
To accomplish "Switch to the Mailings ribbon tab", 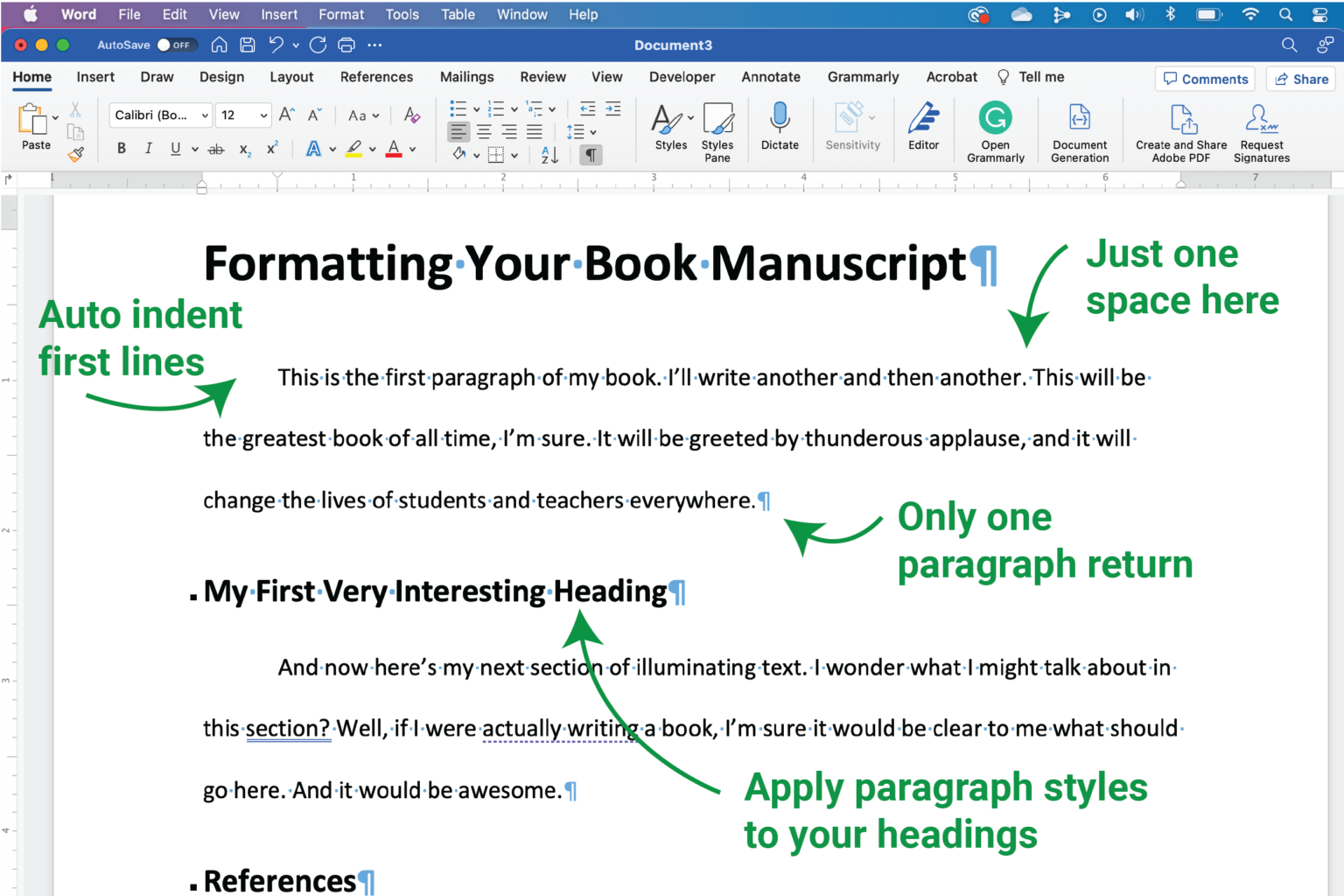I will tap(466, 77).
